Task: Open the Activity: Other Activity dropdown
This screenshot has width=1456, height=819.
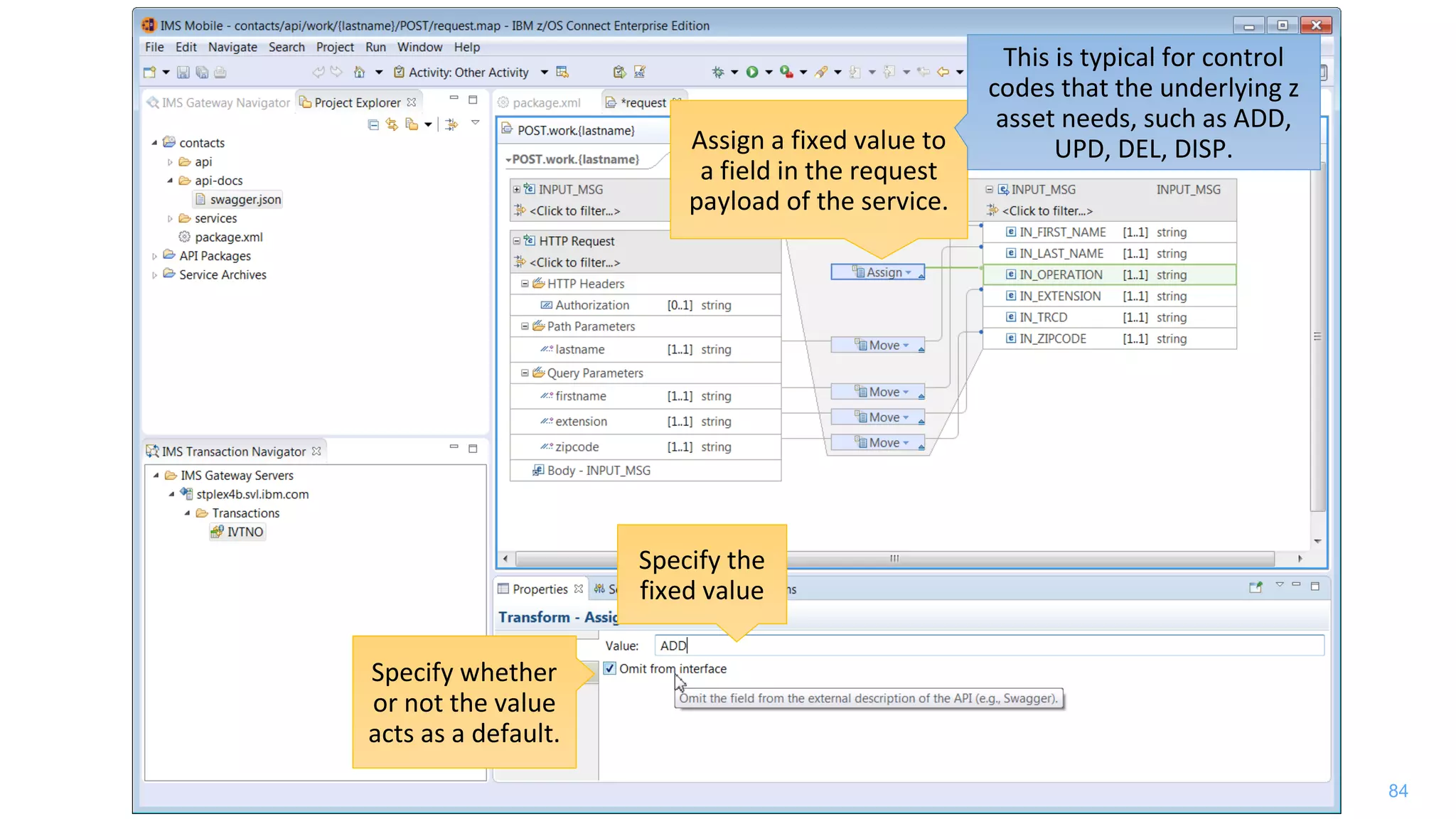Action: tap(544, 73)
